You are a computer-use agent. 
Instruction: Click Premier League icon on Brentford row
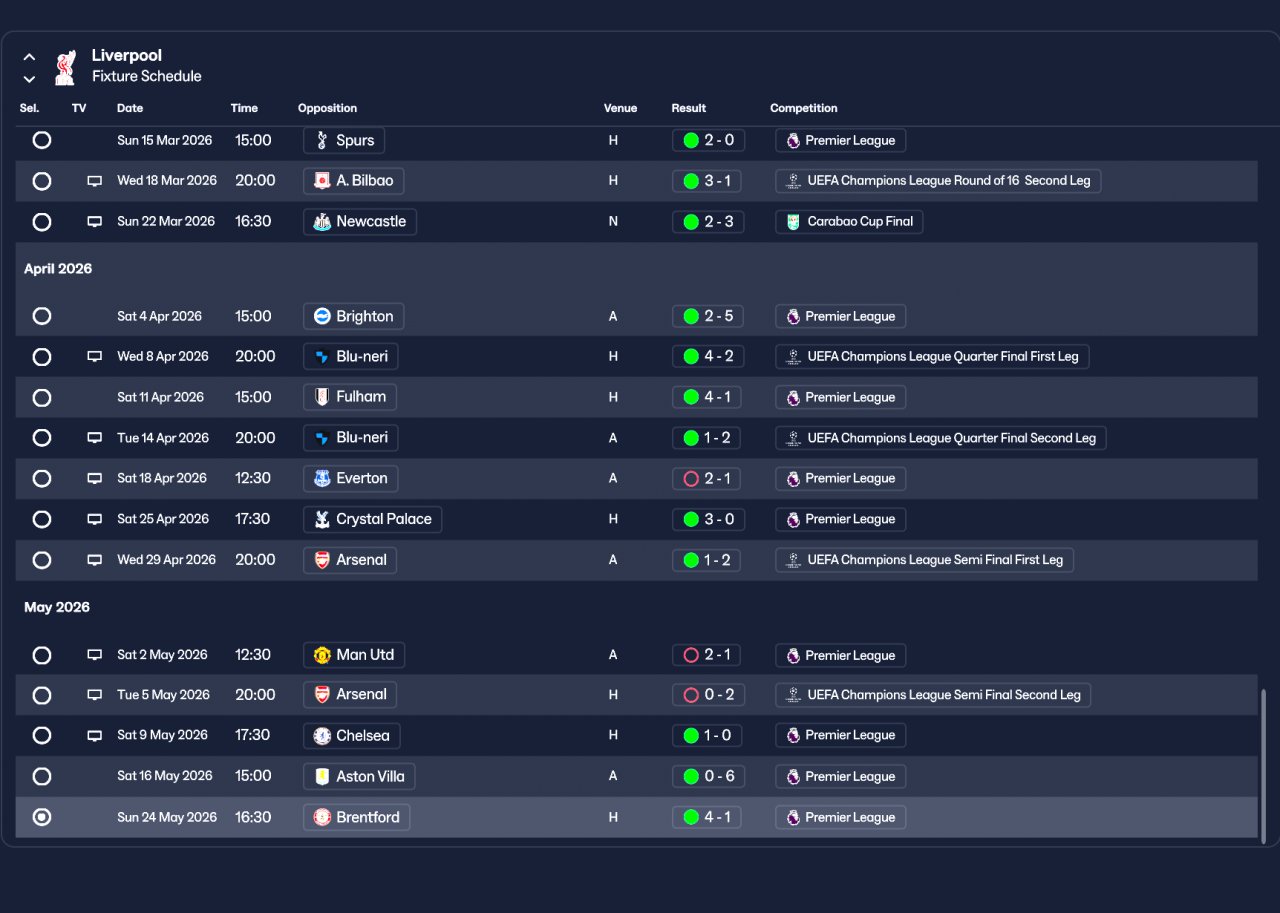click(793, 817)
